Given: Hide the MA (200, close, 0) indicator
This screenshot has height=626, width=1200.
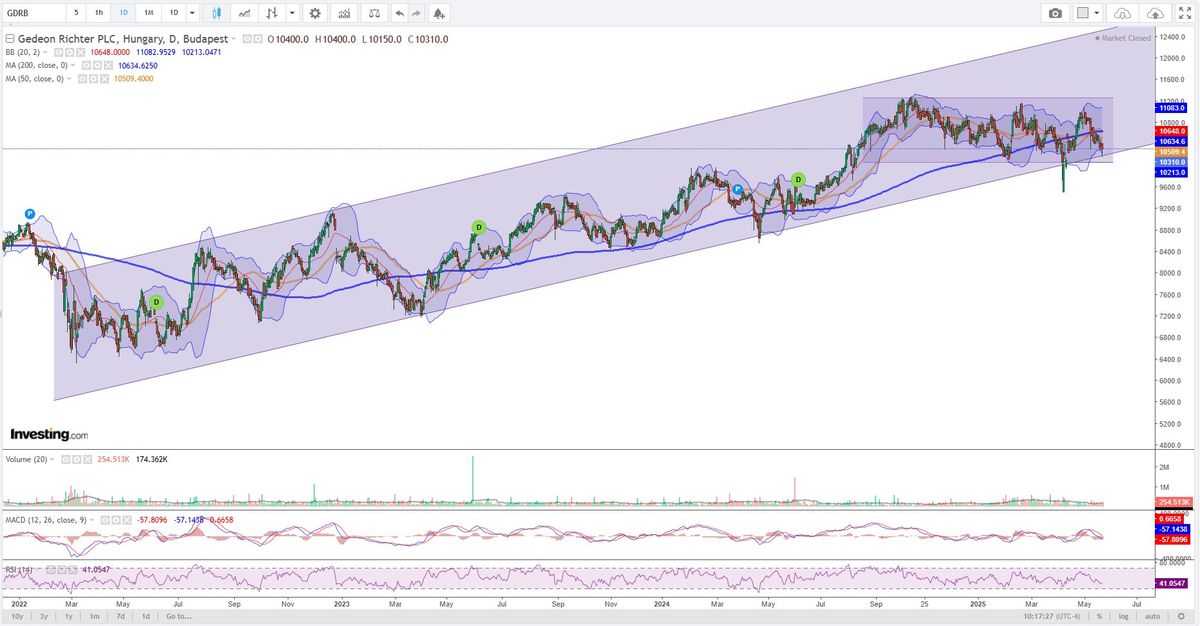Looking at the screenshot, I should (86, 66).
